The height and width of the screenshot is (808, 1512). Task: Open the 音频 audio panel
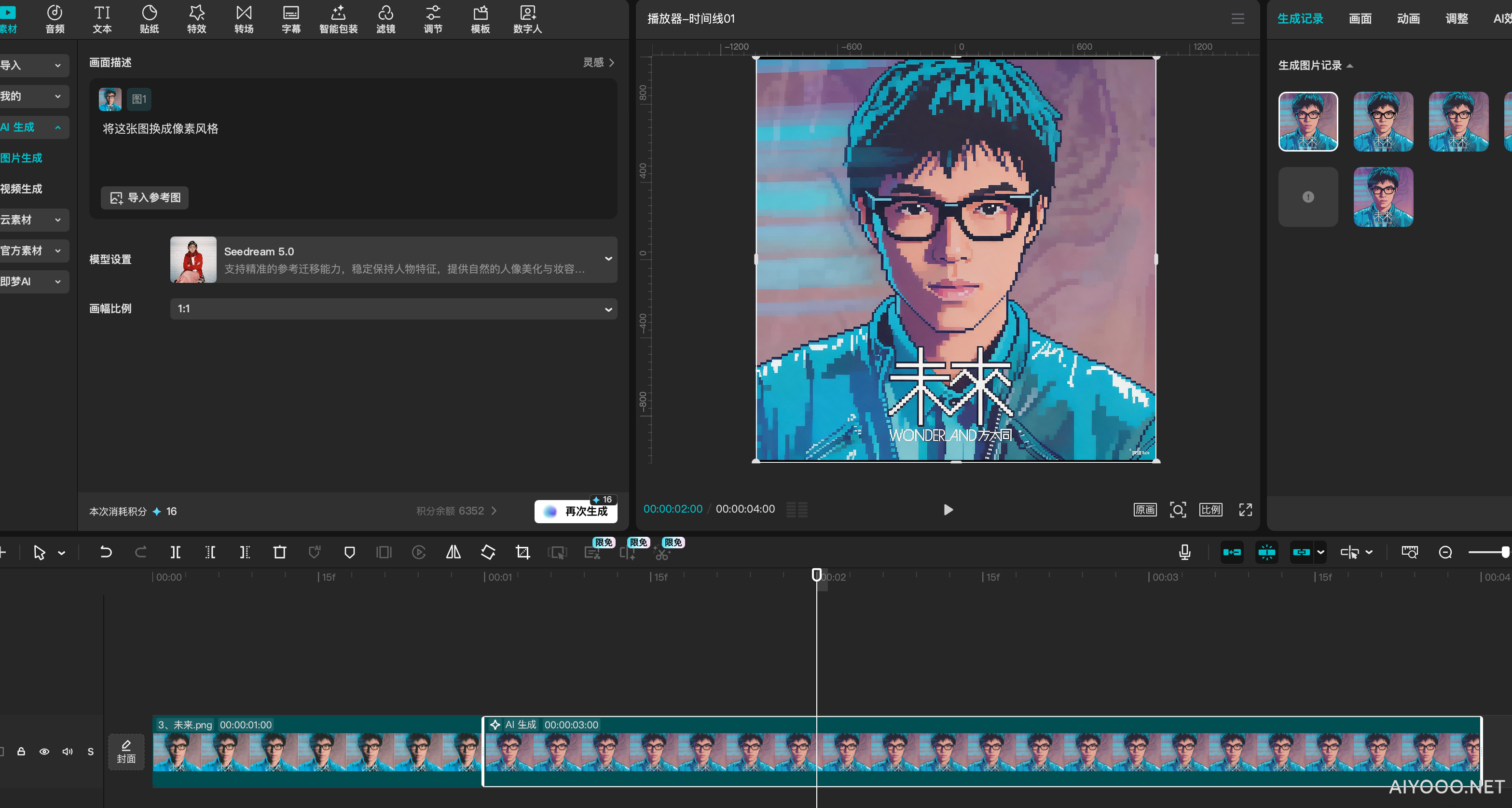tap(55, 19)
